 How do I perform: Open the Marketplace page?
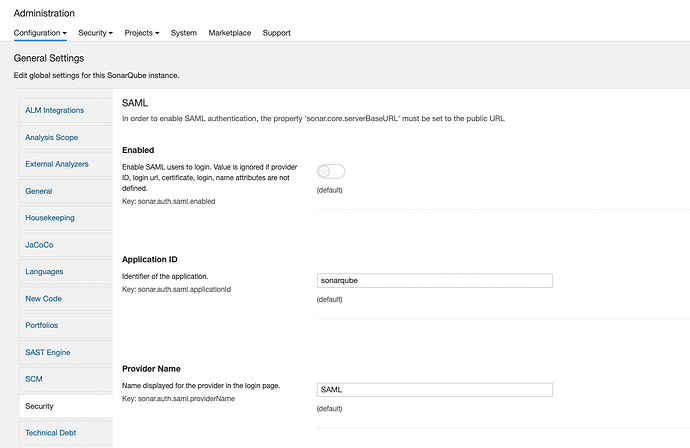click(x=230, y=33)
